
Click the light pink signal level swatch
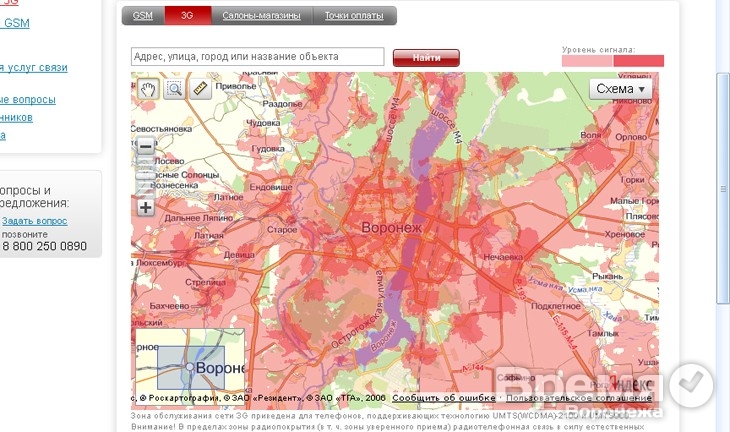coord(587,61)
